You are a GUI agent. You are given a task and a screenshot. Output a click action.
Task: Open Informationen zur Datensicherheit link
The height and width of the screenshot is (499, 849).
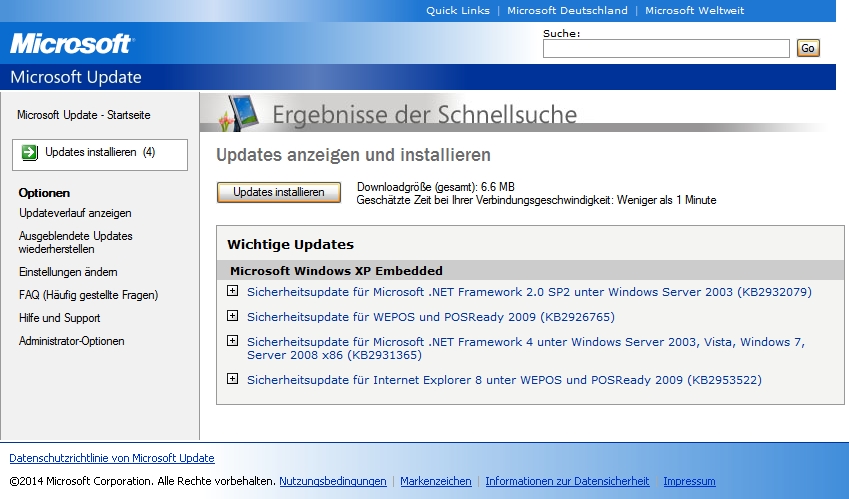(567, 481)
